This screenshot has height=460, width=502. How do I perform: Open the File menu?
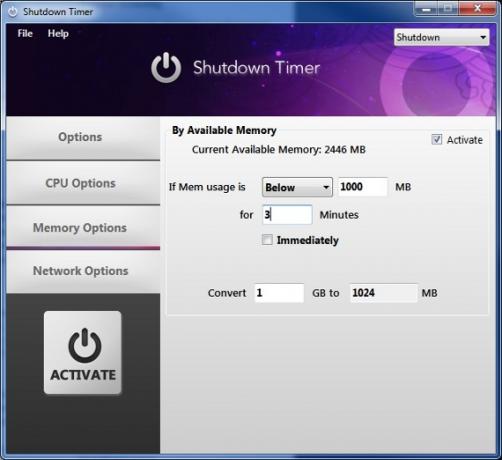(x=25, y=33)
